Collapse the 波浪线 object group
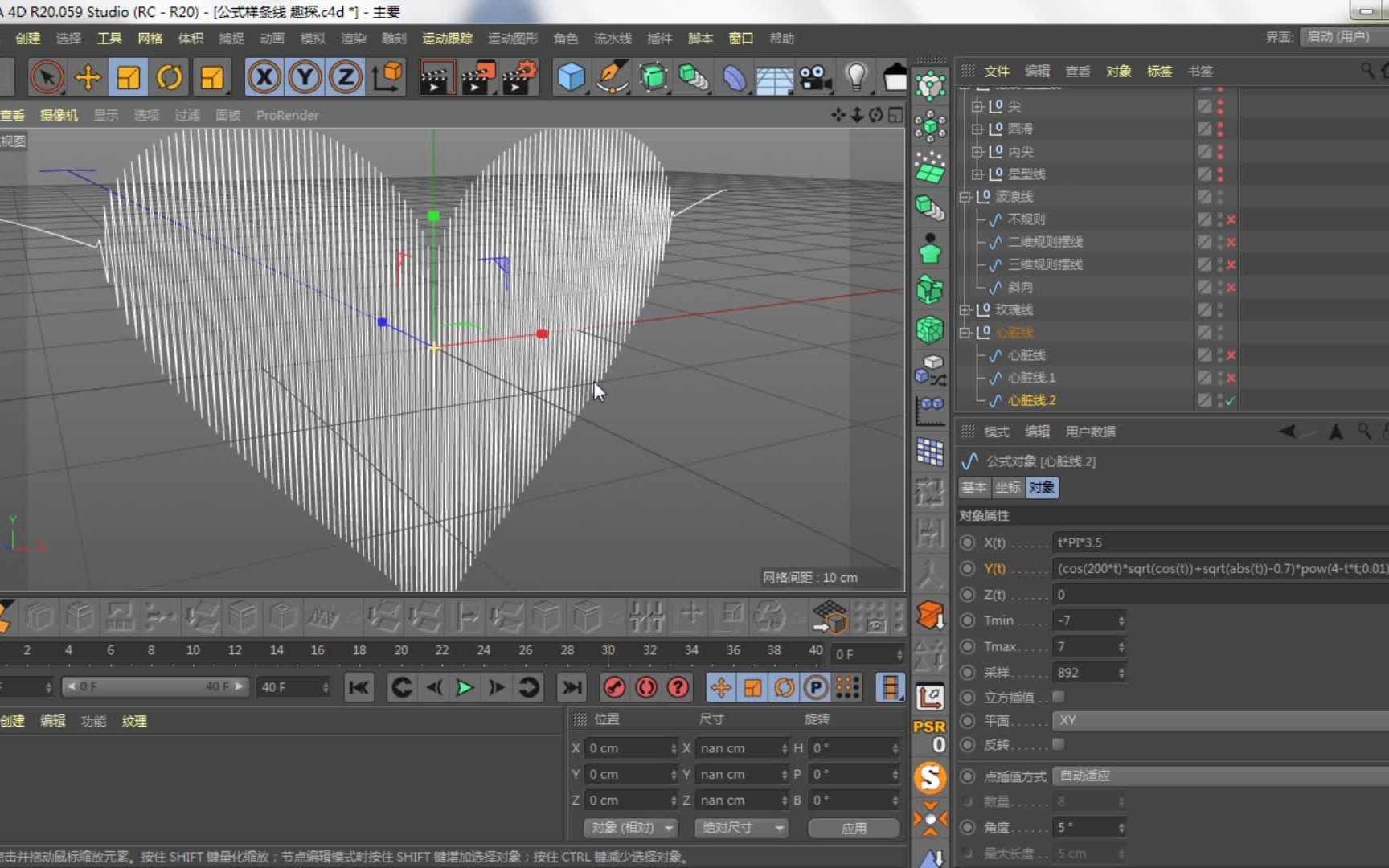Screen dimensions: 1389x868 coord(965,197)
